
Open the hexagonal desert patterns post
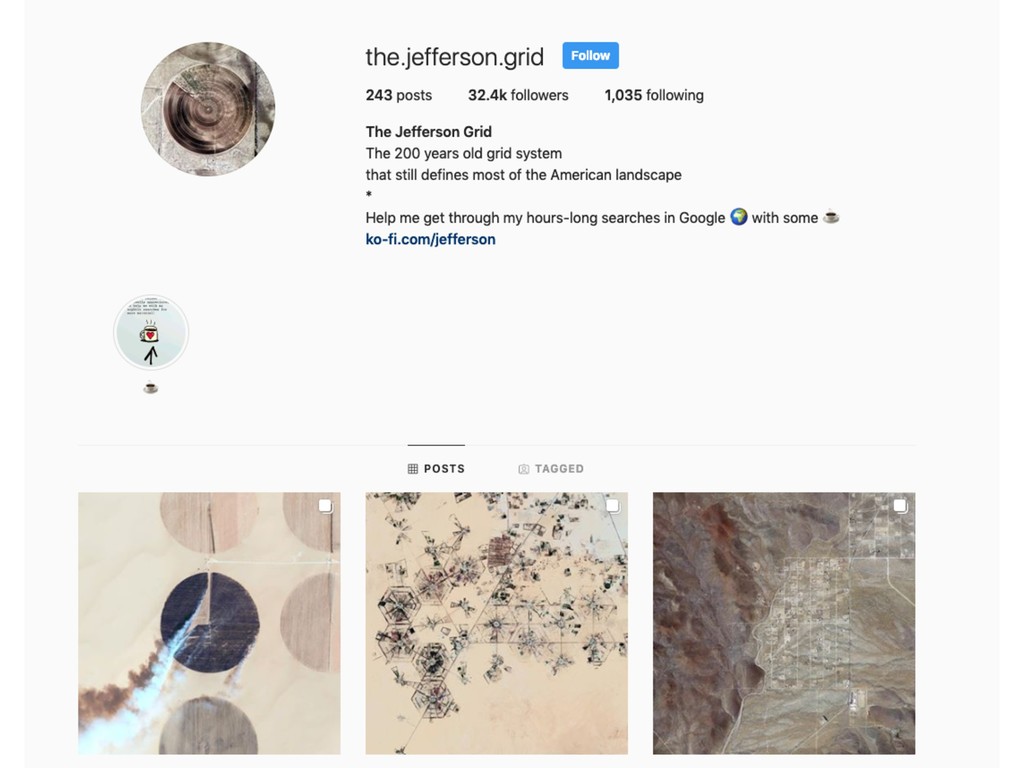coord(496,623)
